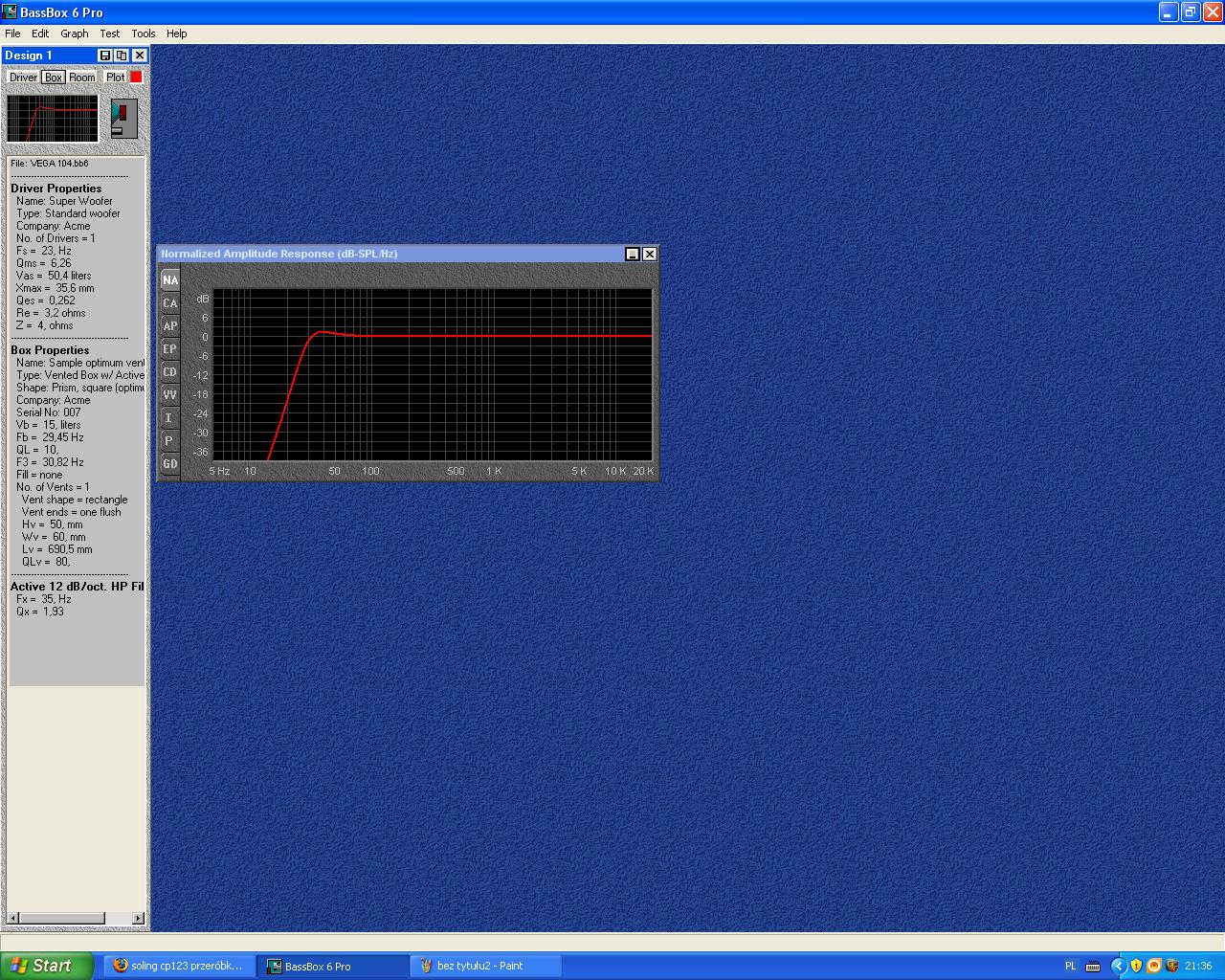This screenshot has width=1225, height=980.
Task: Click the 'Fs = 23, Hz' value
Action: 44,251
